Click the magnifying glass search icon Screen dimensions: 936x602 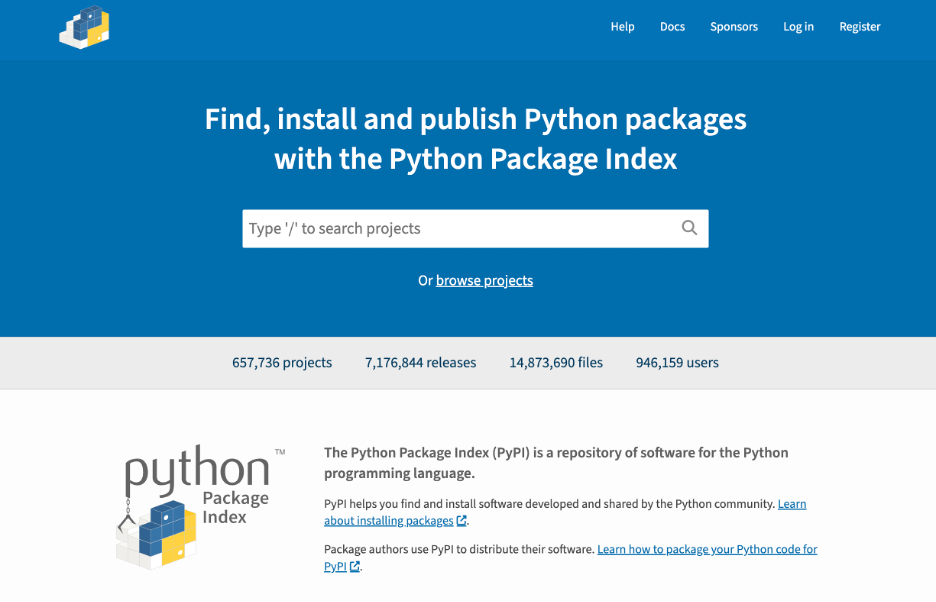(689, 228)
